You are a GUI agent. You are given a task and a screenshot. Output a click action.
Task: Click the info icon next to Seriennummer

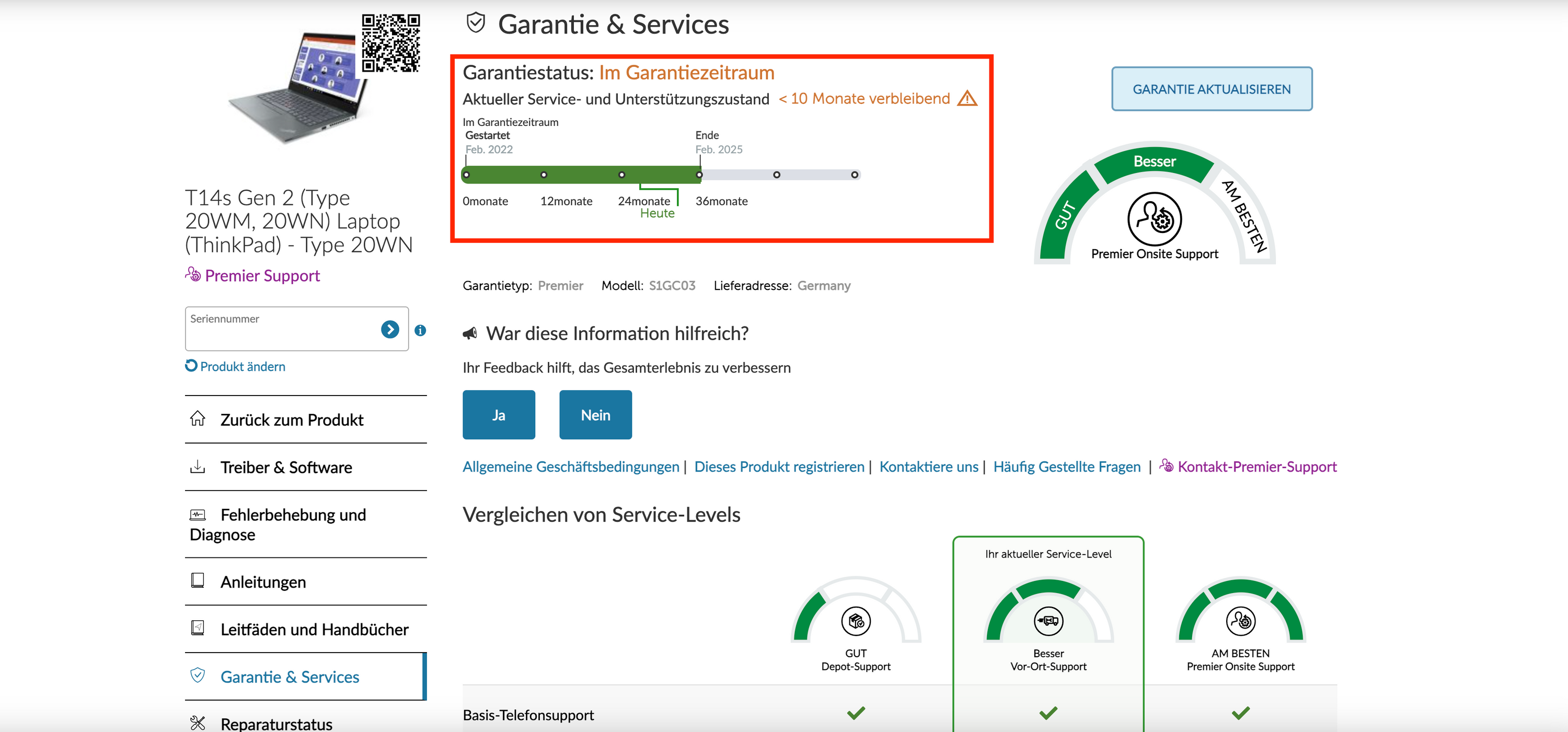pos(420,330)
